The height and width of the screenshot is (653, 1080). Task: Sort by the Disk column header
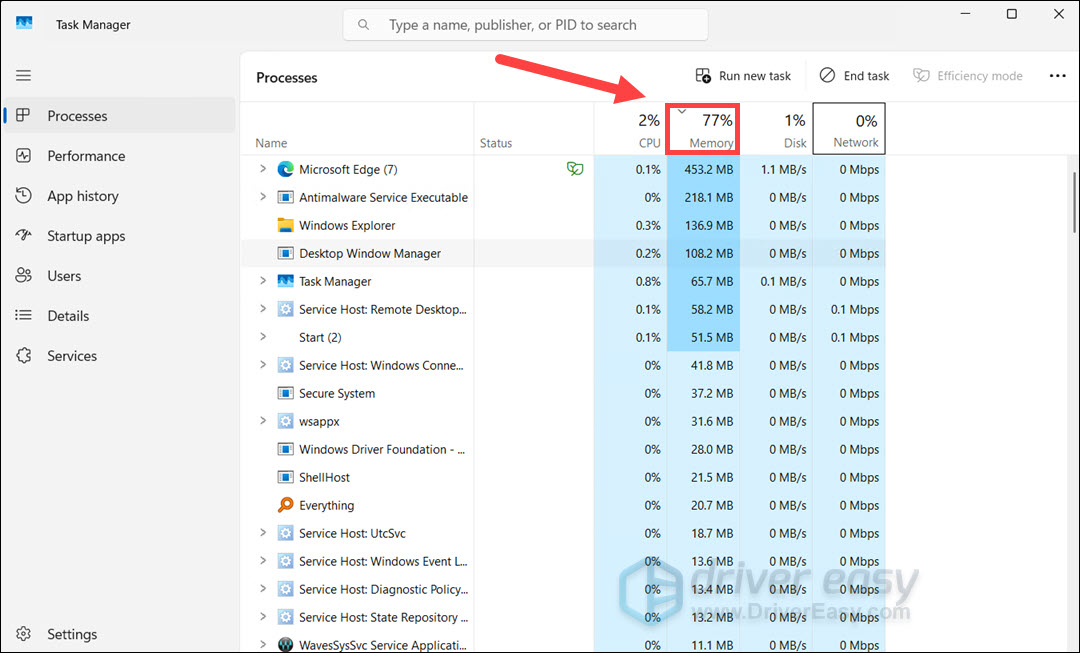[776, 129]
